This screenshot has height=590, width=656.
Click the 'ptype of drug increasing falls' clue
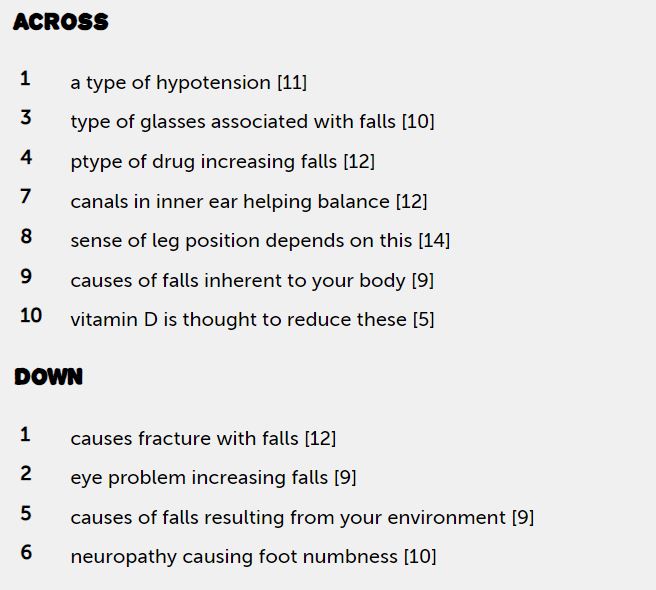pyautogui.click(x=222, y=162)
